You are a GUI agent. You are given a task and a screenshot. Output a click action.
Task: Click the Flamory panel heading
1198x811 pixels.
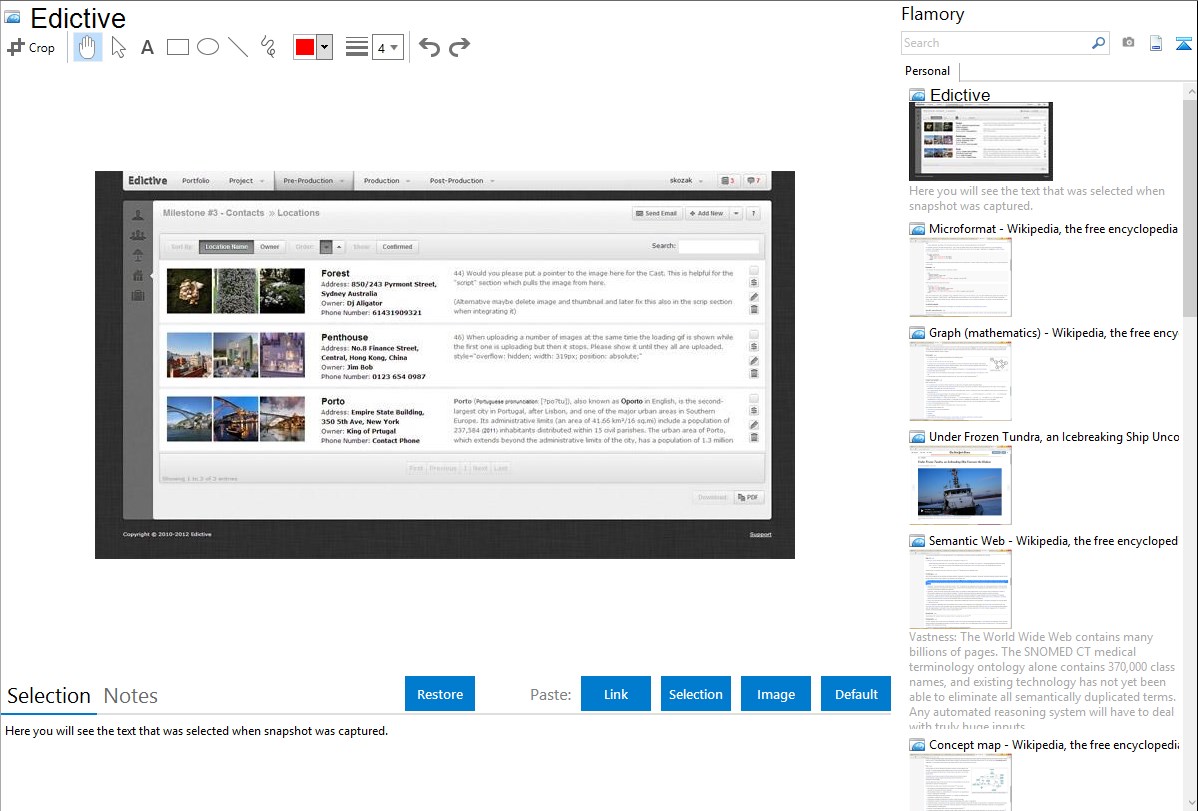(932, 14)
